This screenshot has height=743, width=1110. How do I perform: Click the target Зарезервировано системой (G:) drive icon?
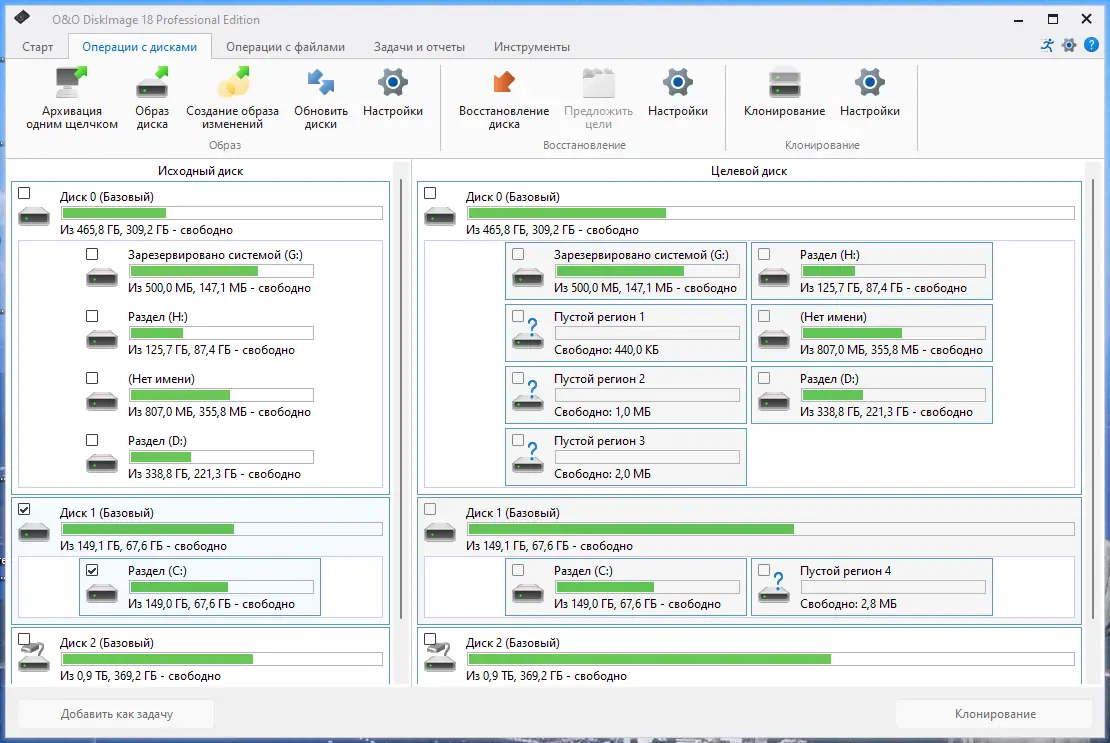tap(528, 277)
